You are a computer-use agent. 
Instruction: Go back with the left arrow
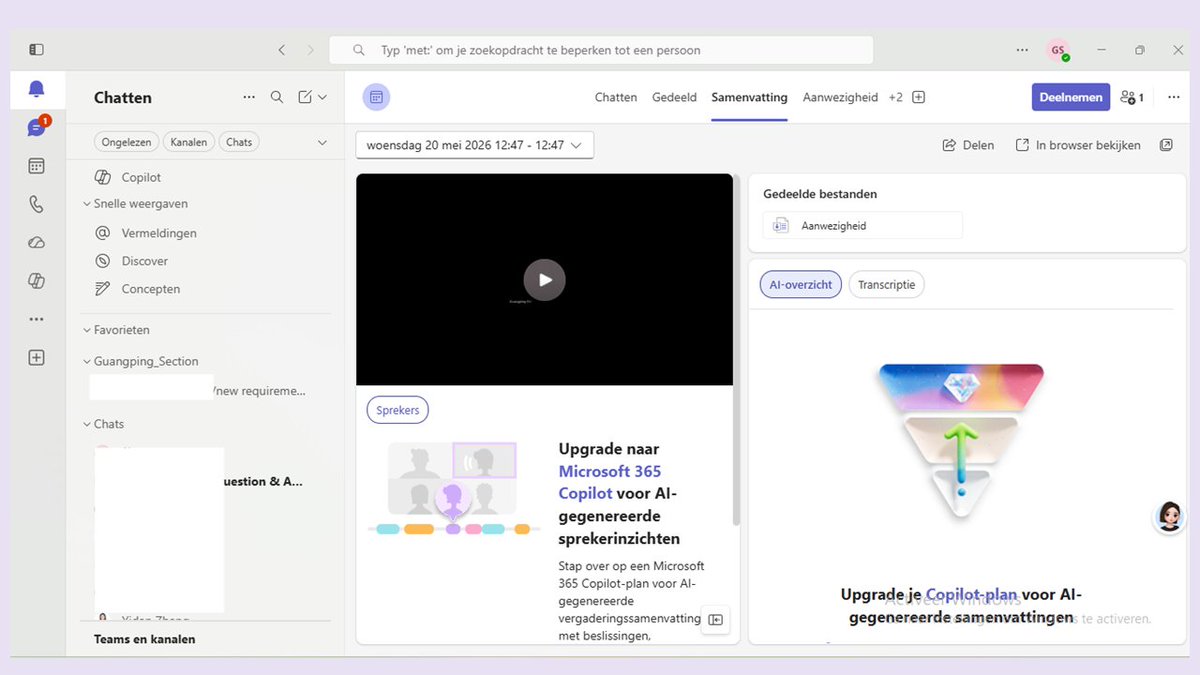click(x=282, y=50)
